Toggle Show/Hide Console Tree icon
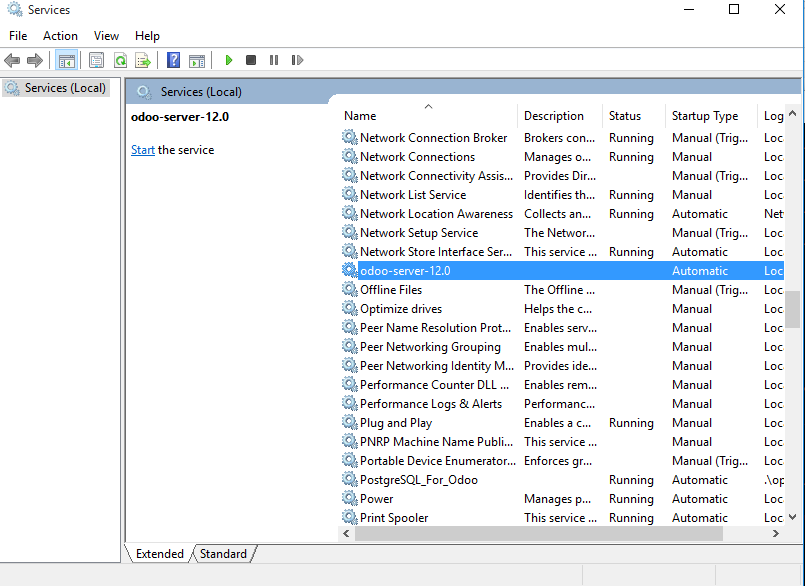The height and width of the screenshot is (586, 805). pos(66,61)
